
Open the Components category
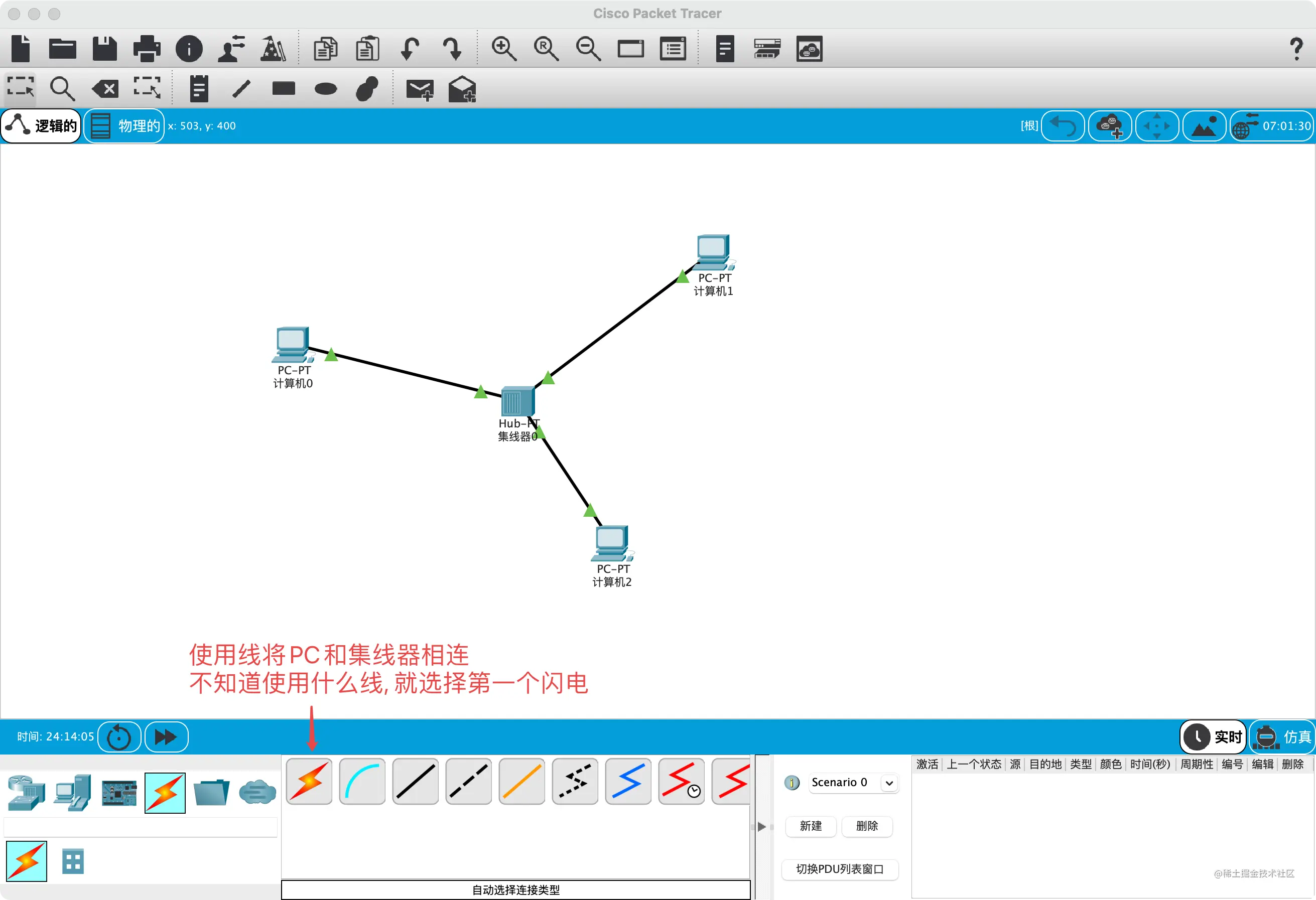click(119, 793)
